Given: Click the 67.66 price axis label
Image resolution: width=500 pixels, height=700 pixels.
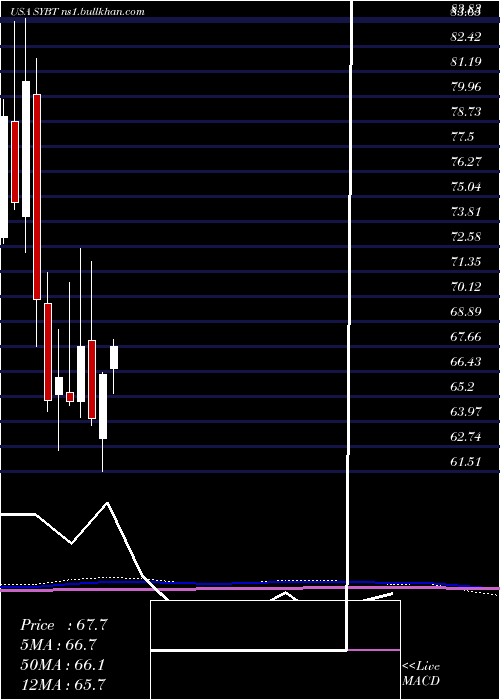Looking at the screenshot, I should pos(466,337).
